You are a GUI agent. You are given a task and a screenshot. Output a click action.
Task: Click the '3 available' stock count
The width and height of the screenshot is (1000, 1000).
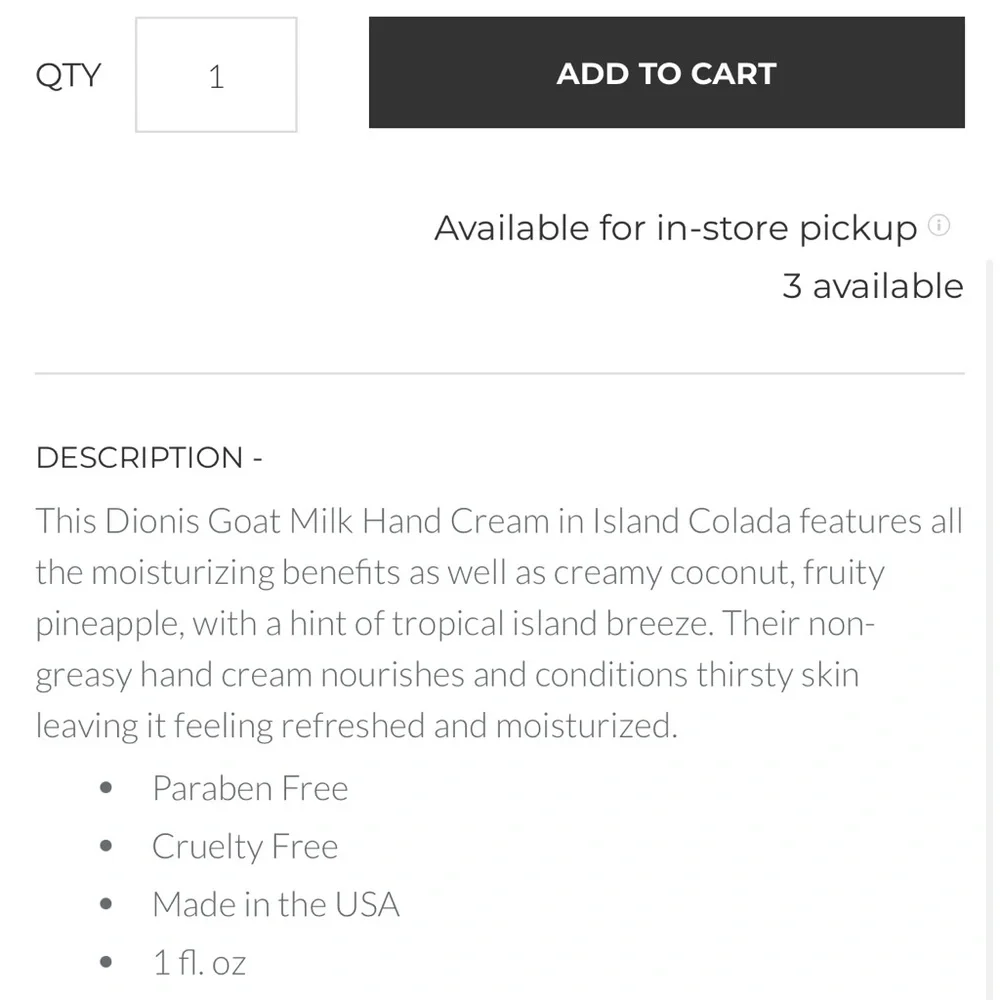(x=873, y=286)
